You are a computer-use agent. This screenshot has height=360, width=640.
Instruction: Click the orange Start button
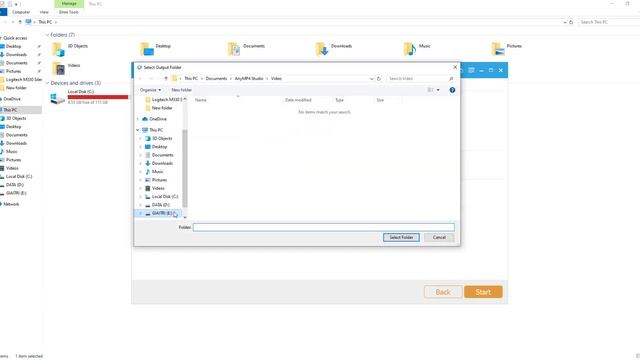coord(483,292)
